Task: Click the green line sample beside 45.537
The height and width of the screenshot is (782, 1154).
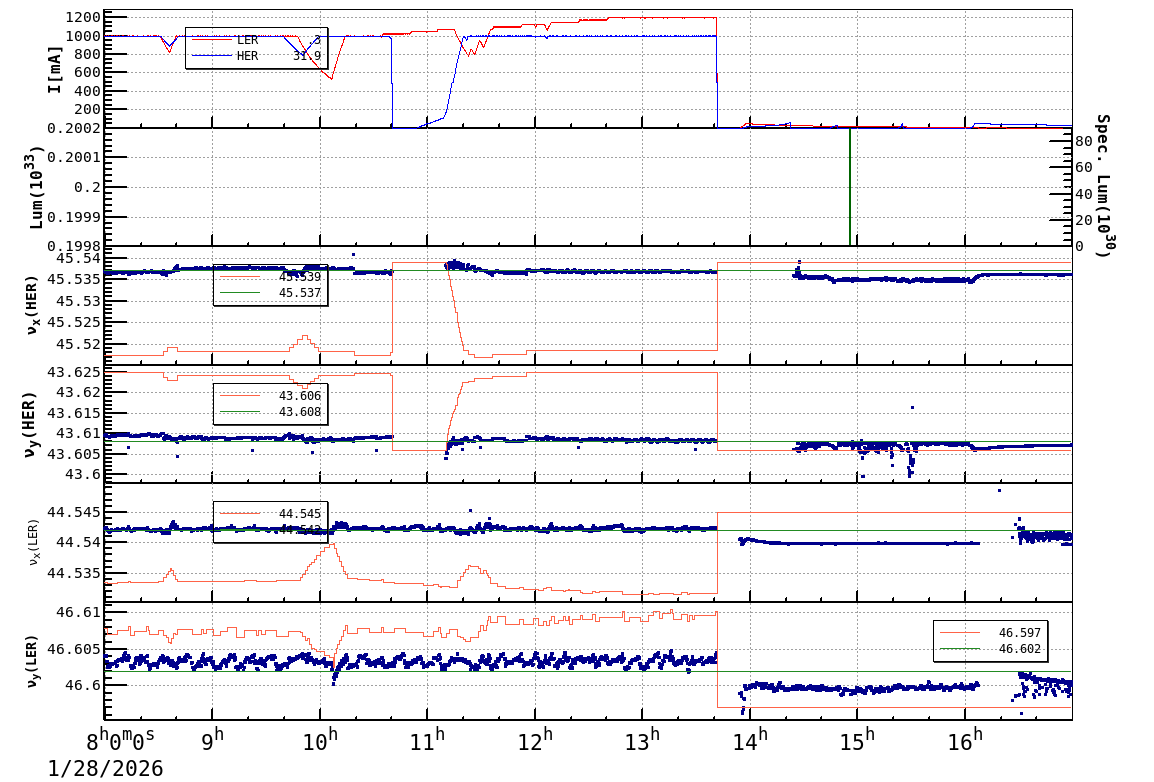Action: 240,293
